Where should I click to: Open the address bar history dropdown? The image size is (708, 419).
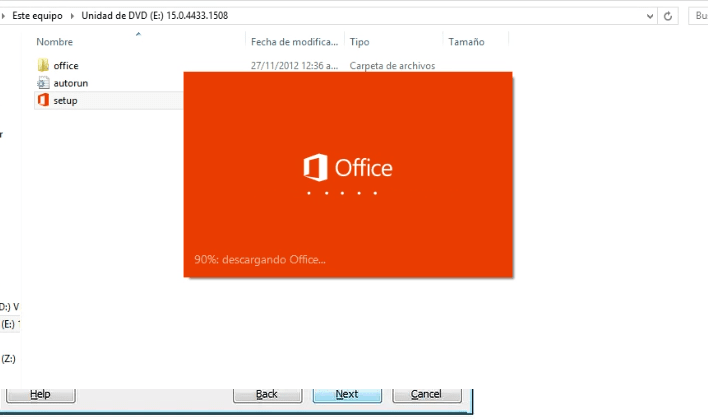tap(650, 16)
